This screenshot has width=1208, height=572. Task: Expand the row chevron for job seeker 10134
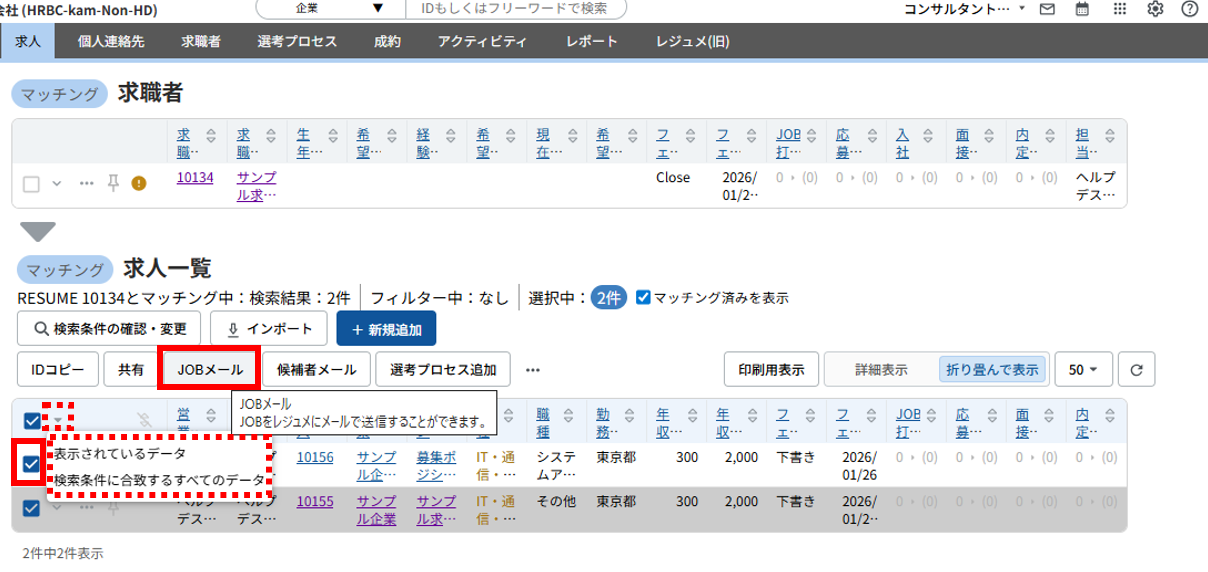pos(57,183)
